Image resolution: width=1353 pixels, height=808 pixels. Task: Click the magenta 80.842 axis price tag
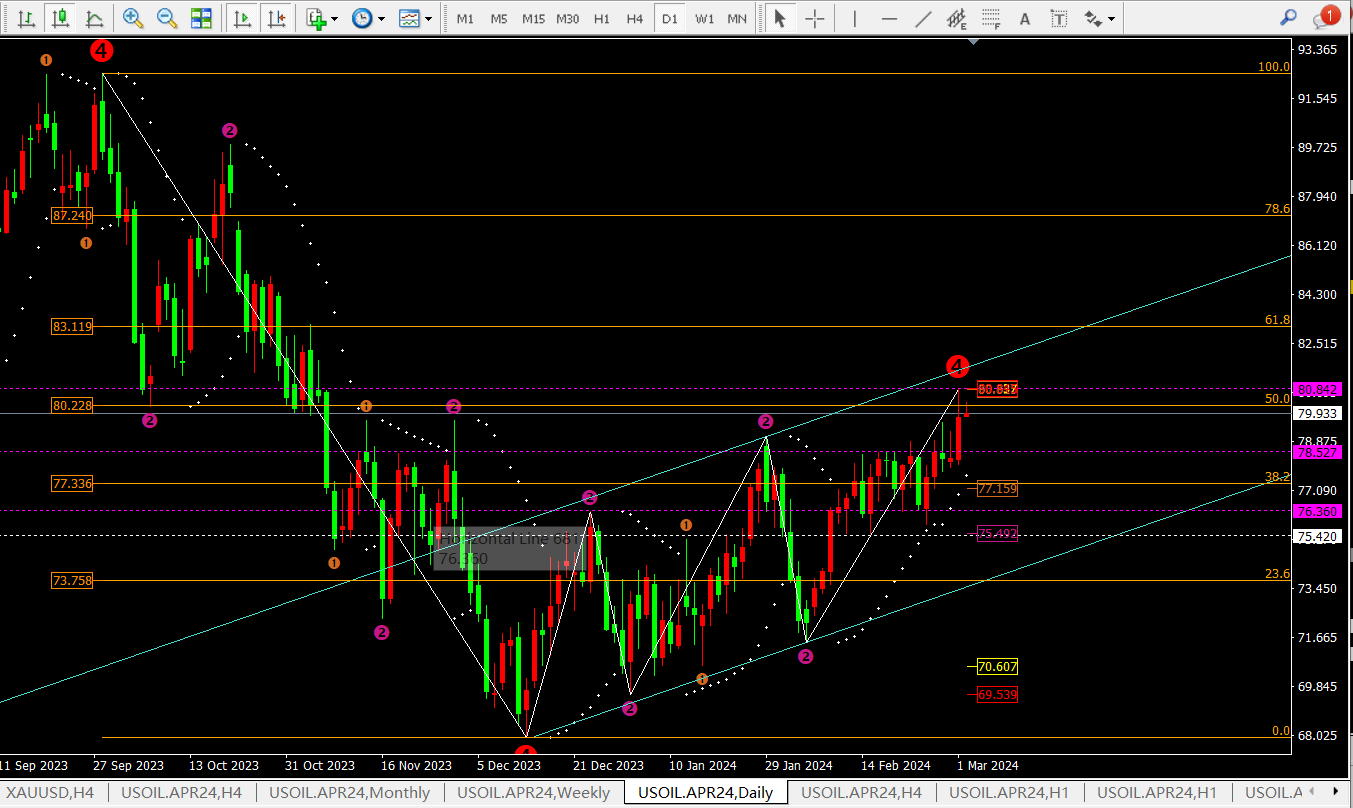pyautogui.click(x=1316, y=389)
